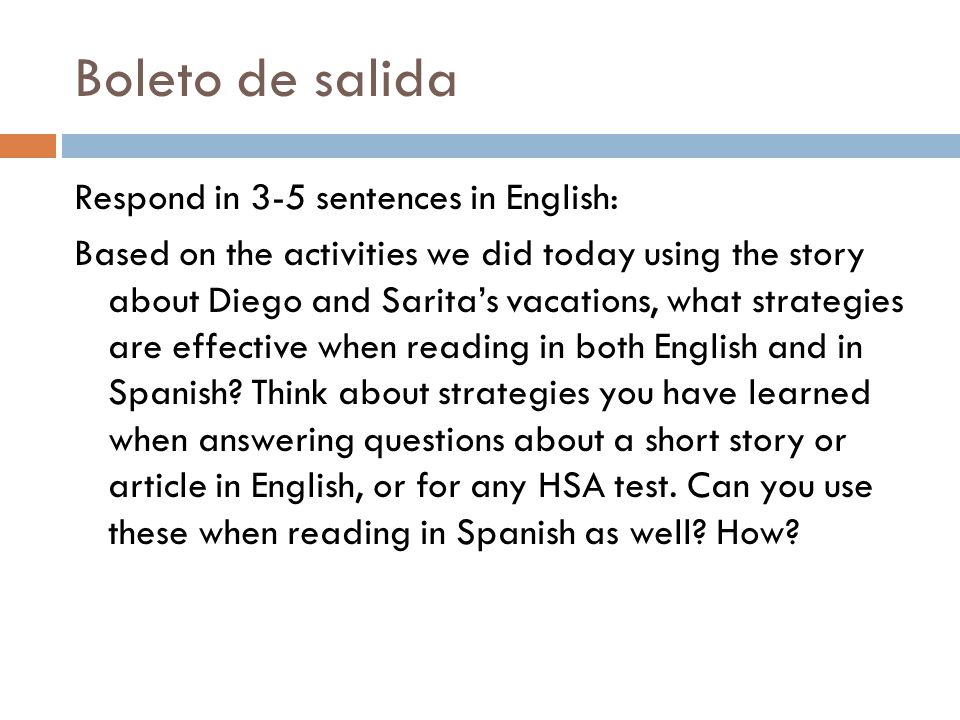Click the 'Boleto de salida' slide title
This screenshot has height=720, width=960.
pos(266,78)
